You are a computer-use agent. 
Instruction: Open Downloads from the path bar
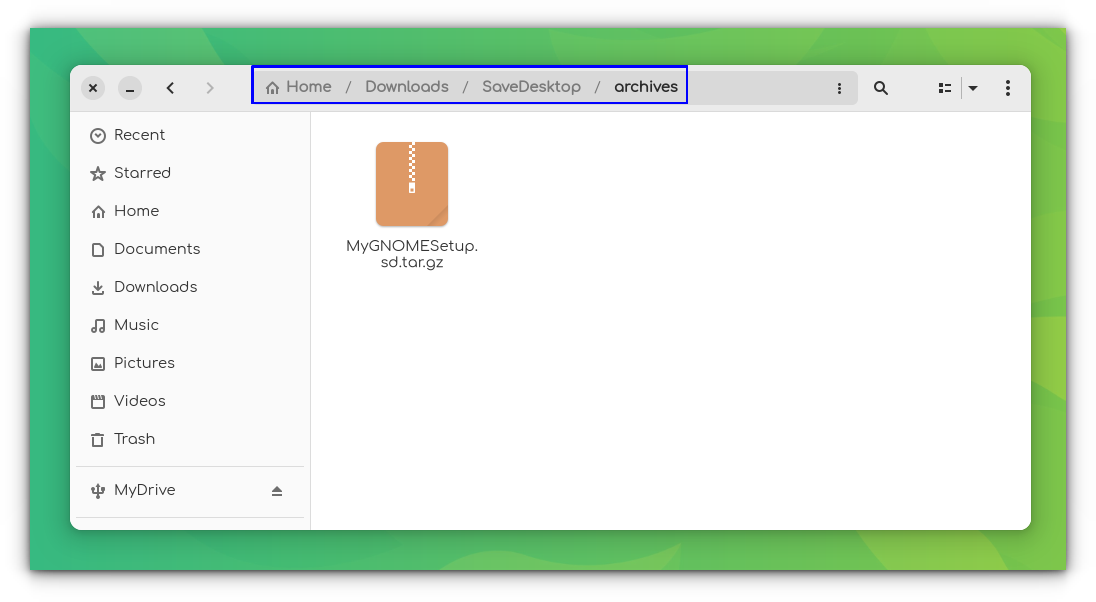[x=406, y=87]
